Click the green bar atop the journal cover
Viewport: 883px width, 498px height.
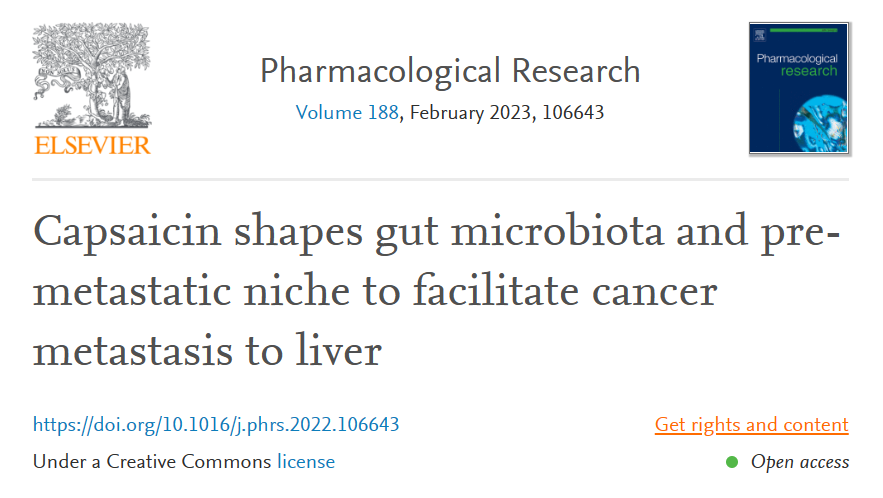pos(804,30)
